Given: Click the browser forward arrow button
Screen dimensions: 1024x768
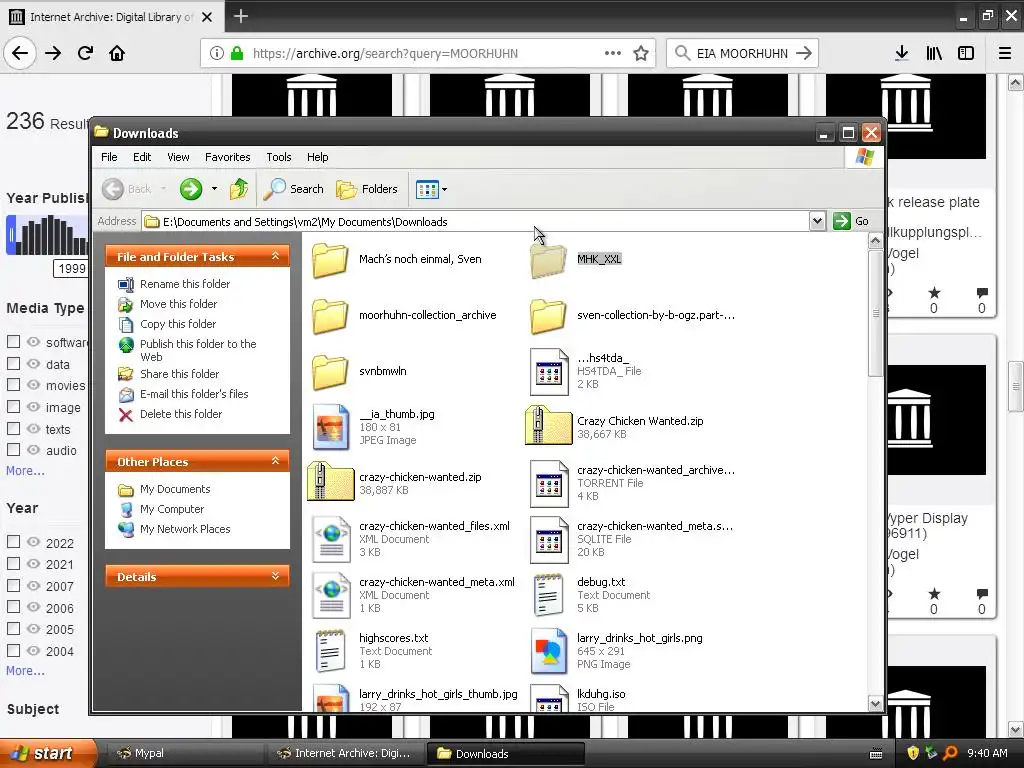Looking at the screenshot, I should click(53, 53).
